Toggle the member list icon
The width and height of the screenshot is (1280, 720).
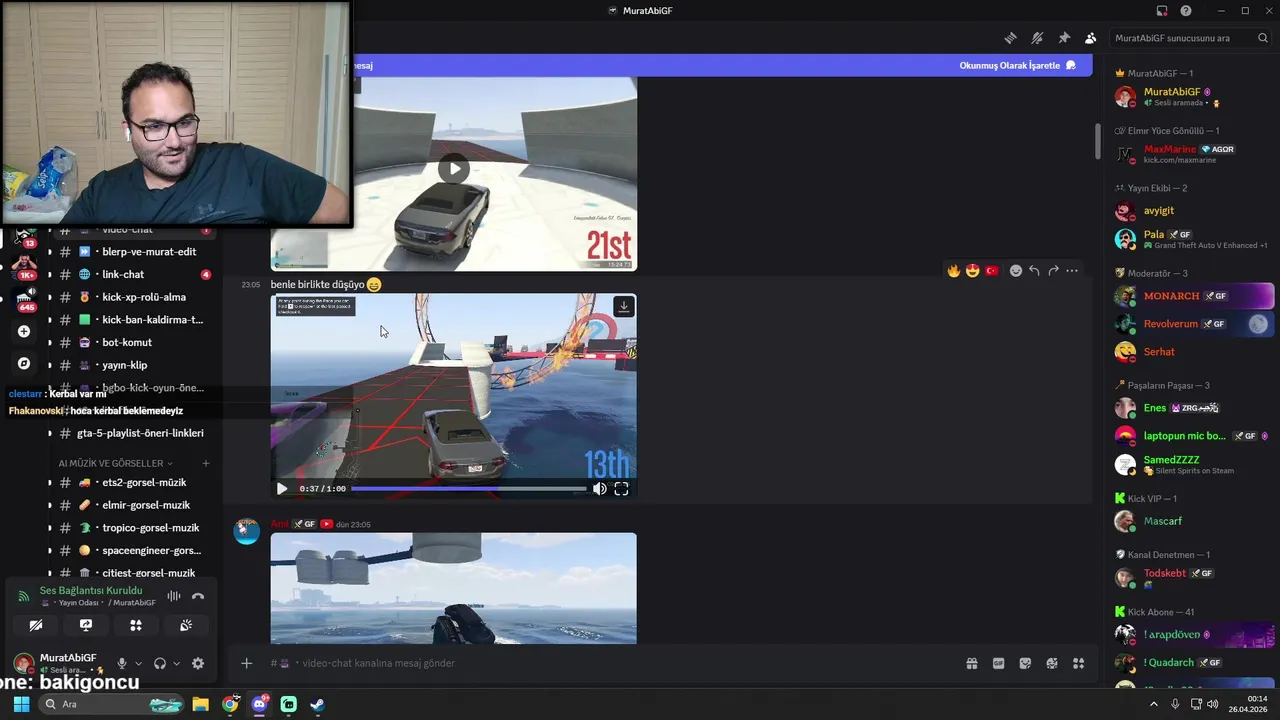[x=1091, y=38]
